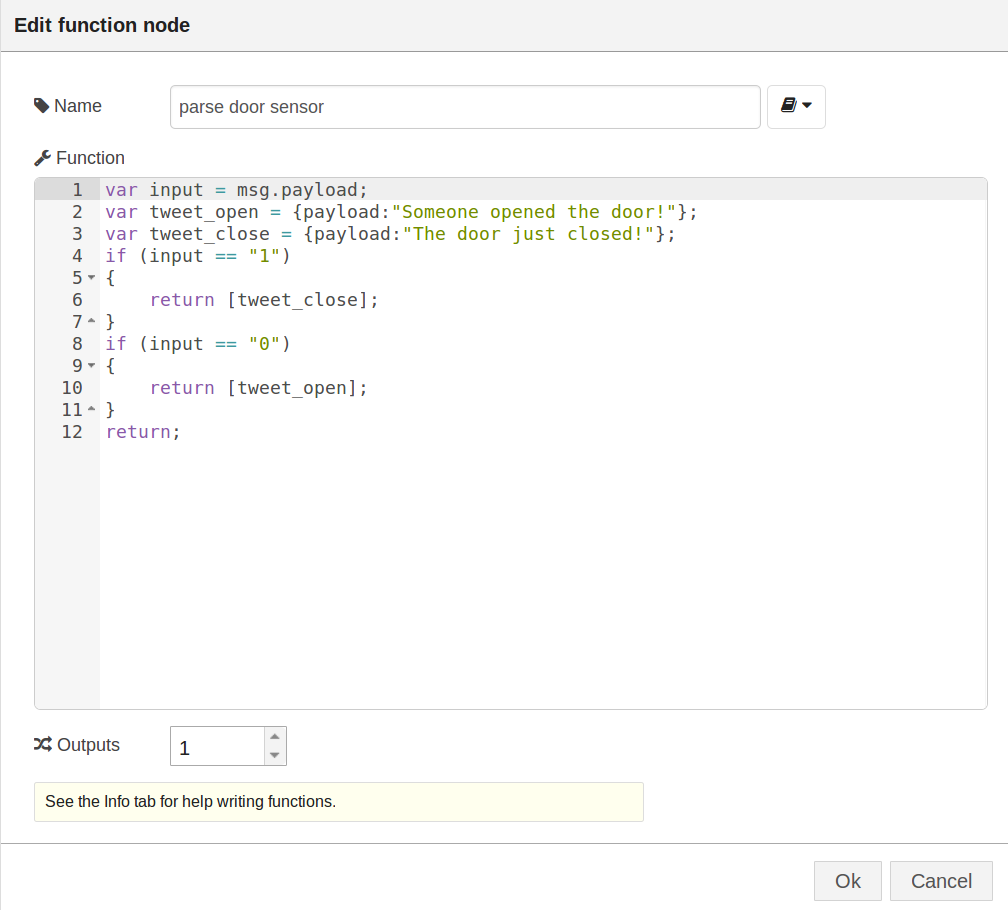Increase Outputs with the up stepper arrow

(x=275, y=738)
